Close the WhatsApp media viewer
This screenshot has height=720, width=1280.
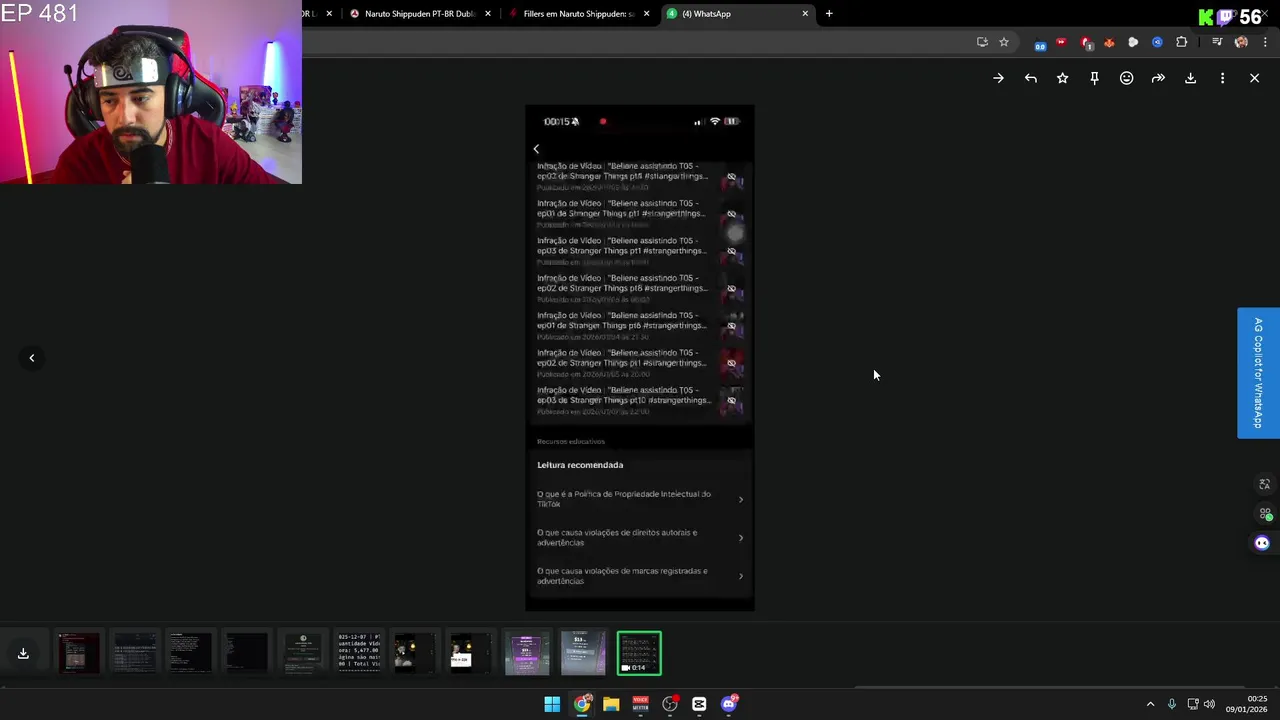coord(1254,78)
